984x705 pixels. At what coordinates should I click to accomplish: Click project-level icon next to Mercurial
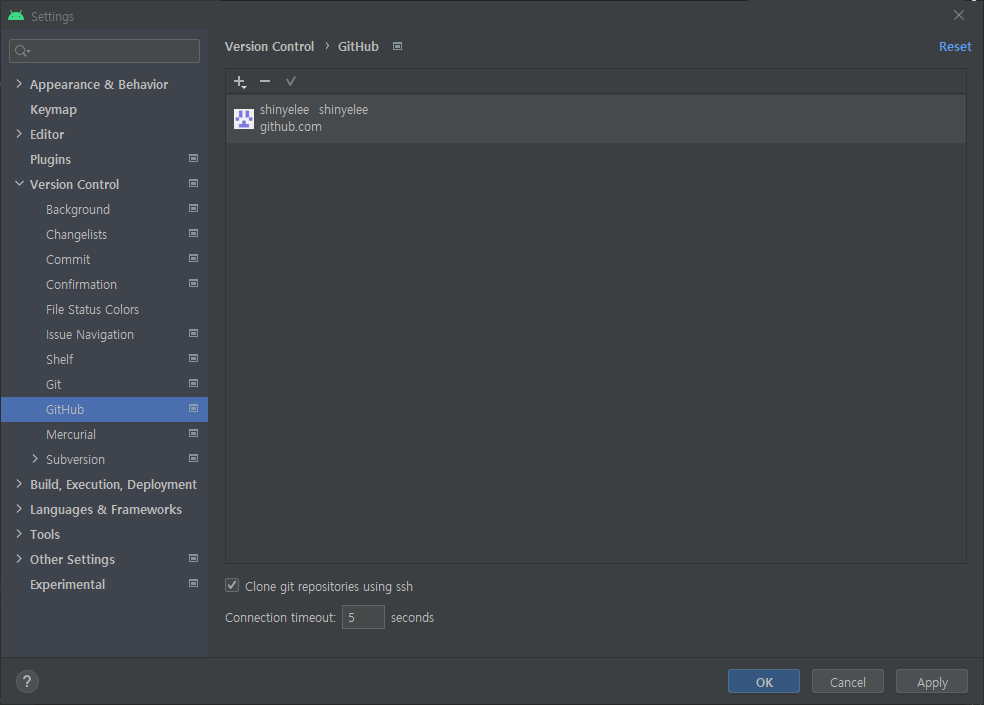pyautogui.click(x=193, y=433)
